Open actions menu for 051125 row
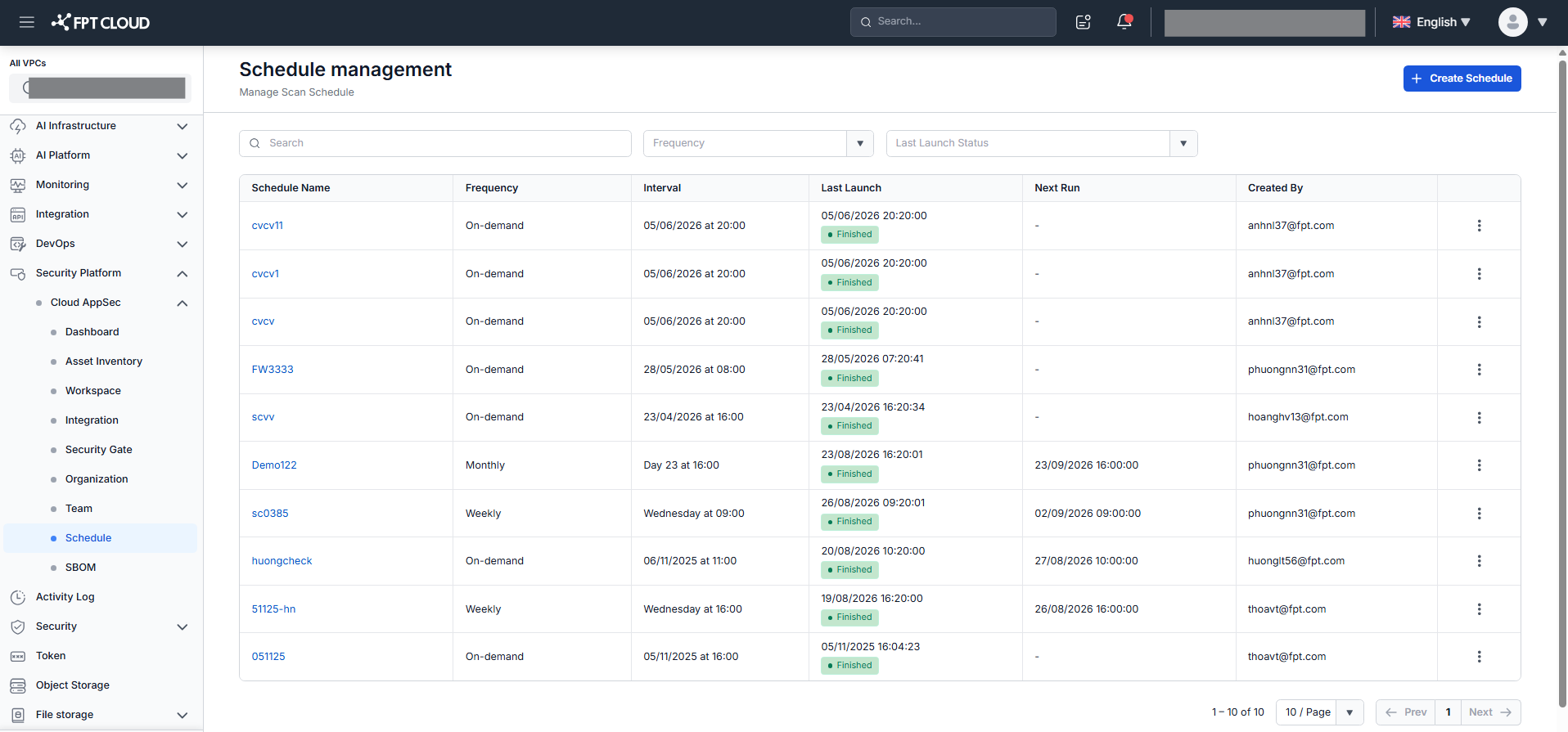 (1479, 657)
